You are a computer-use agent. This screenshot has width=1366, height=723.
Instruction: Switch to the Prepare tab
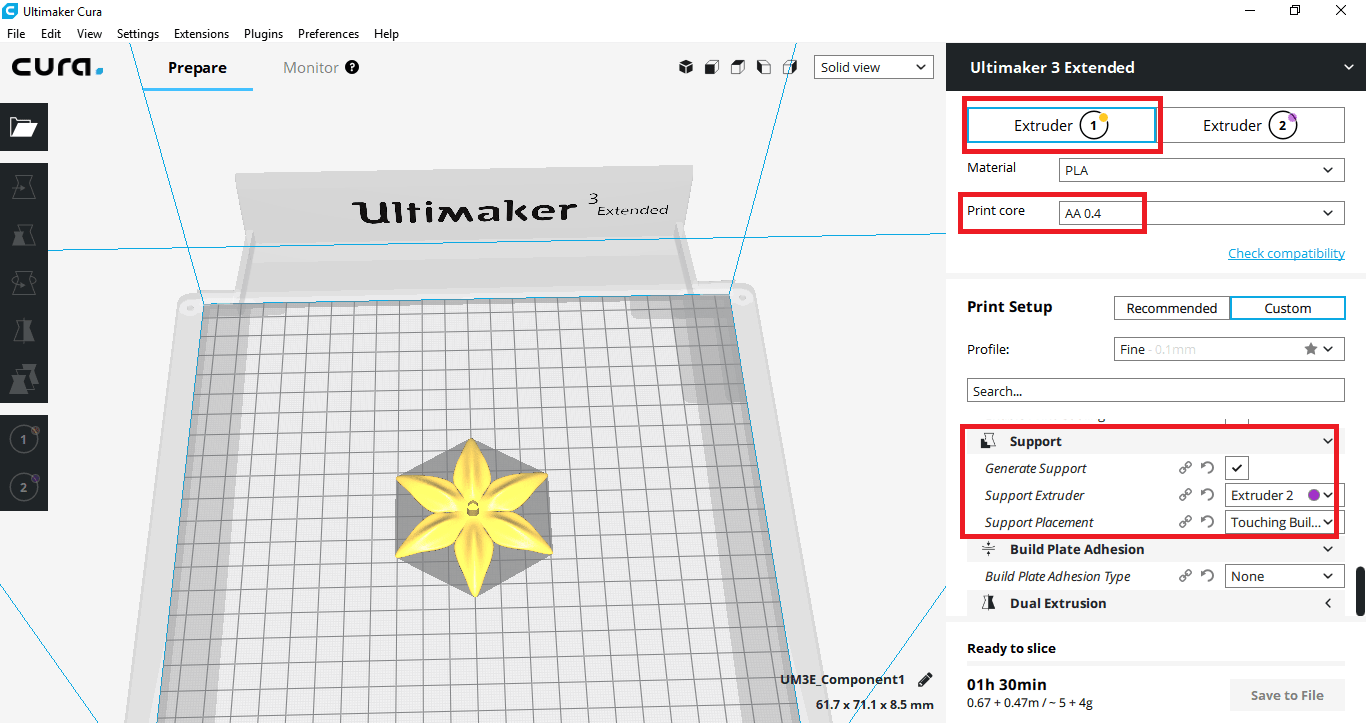pos(197,68)
